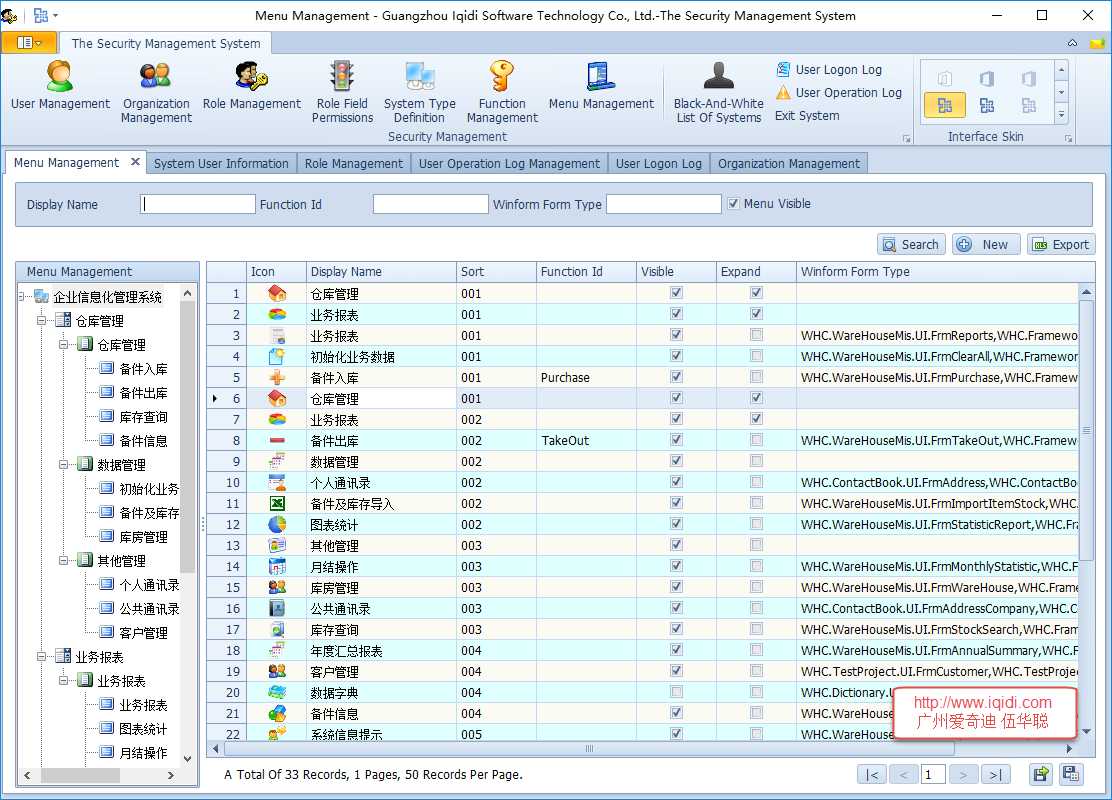Select 备件入库 in the menu tree
1112x800 pixels.
pyautogui.click(x=143, y=369)
